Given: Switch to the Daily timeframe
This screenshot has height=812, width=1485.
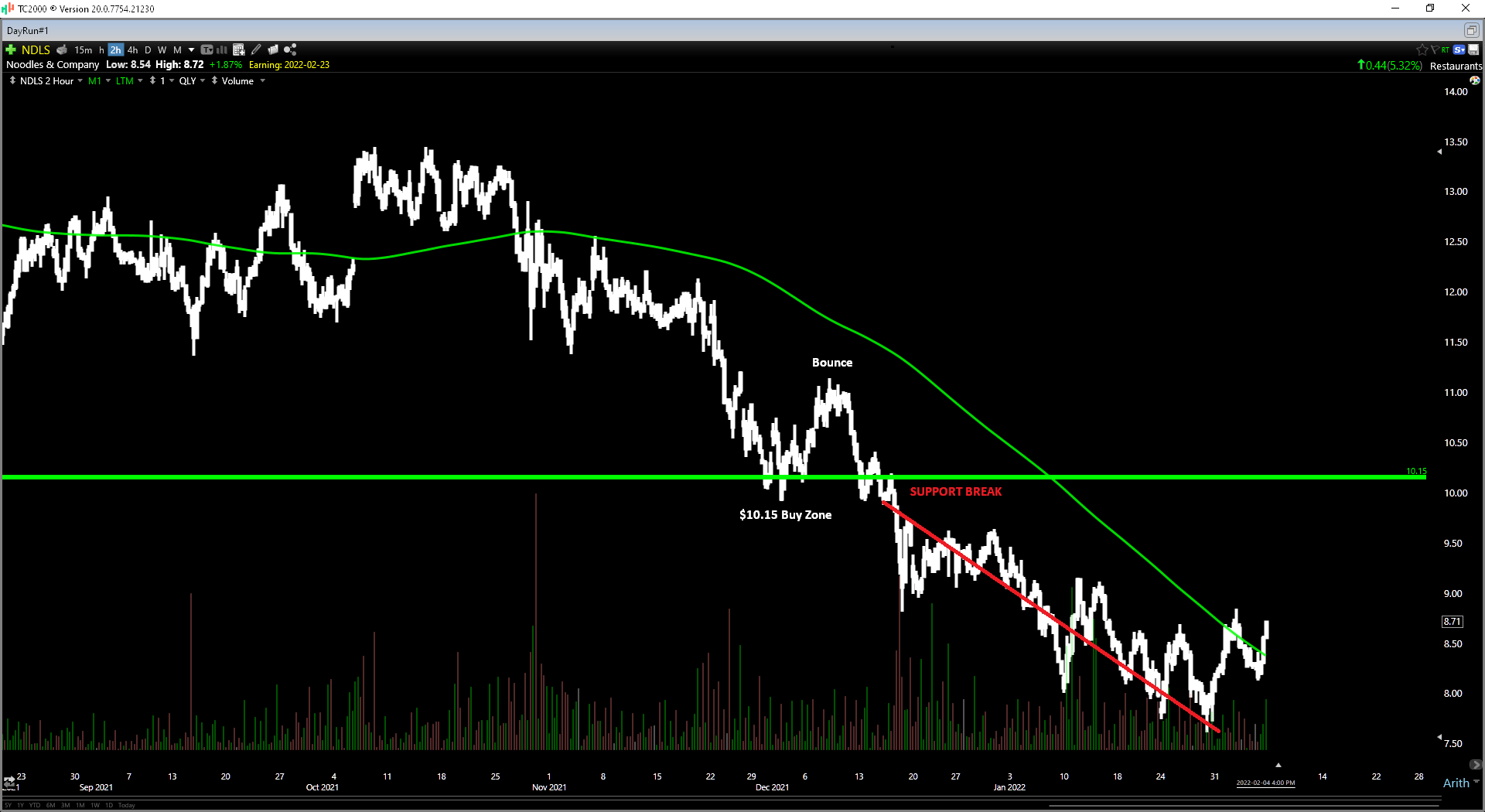Looking at the screenshot, I should point(148,49).
